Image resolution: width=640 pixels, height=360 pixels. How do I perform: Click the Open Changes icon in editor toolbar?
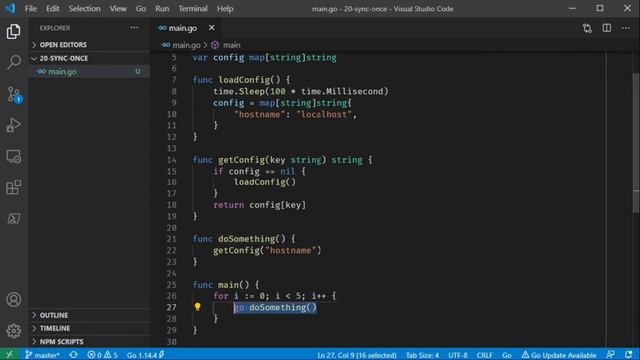tap(587, 28)
